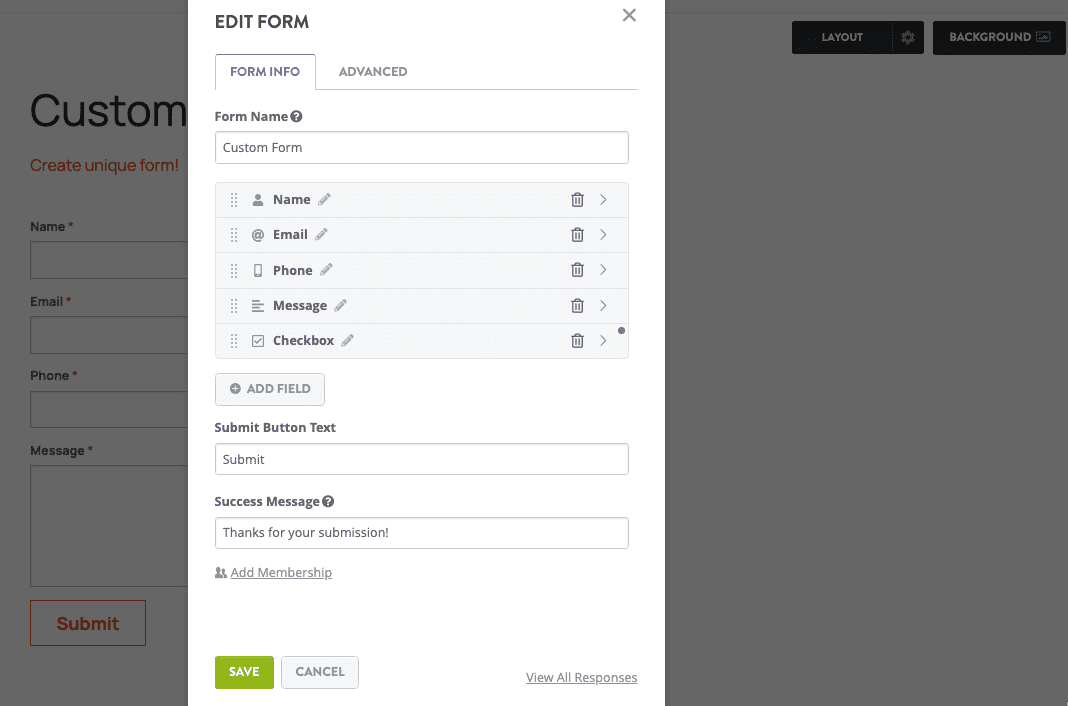Image resolution: width=1068 pixels, height=706 pixels.
Task: Rename Phone field via pencil icon
Action: 326,270
